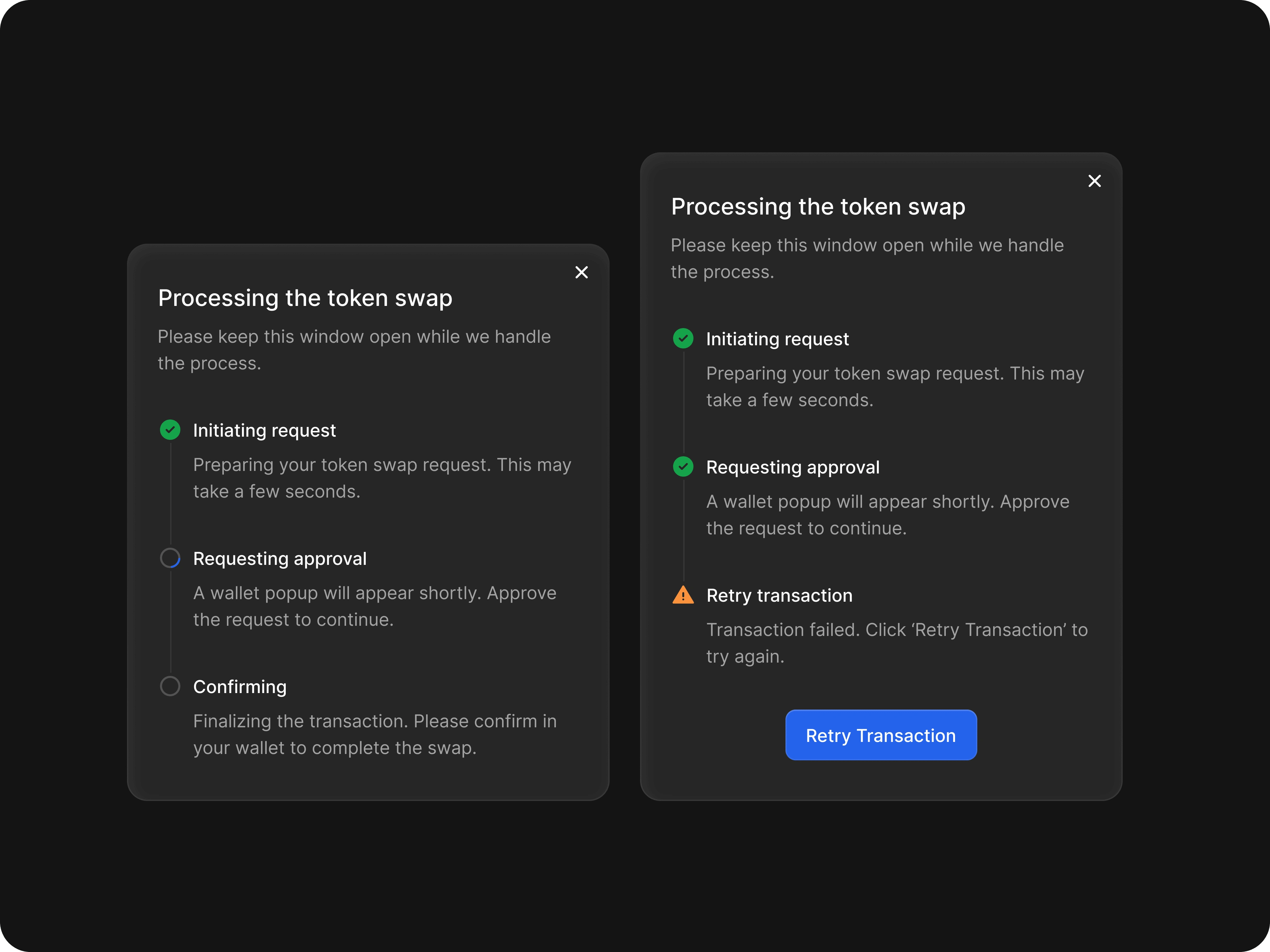Image resolution: width=1270 pixels, height=952 pixels.
Task: Click right dialog title Processing the token swap
Action: click(818, 207)
